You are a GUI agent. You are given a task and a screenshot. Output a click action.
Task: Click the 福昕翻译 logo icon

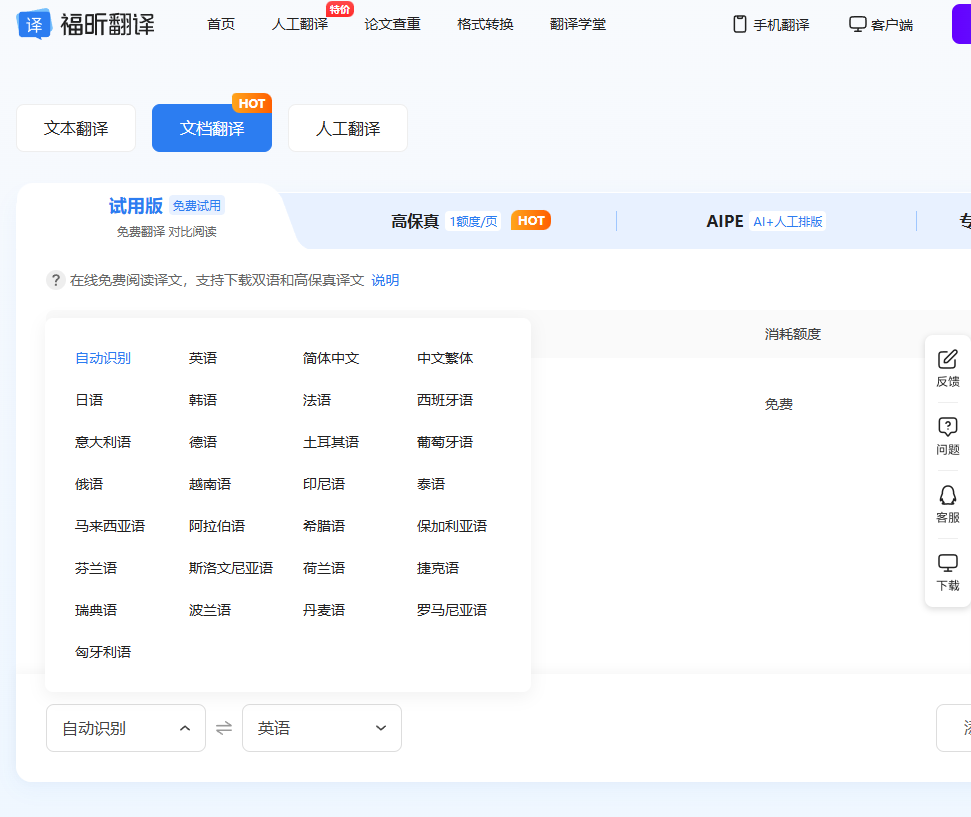click(35, 24)
